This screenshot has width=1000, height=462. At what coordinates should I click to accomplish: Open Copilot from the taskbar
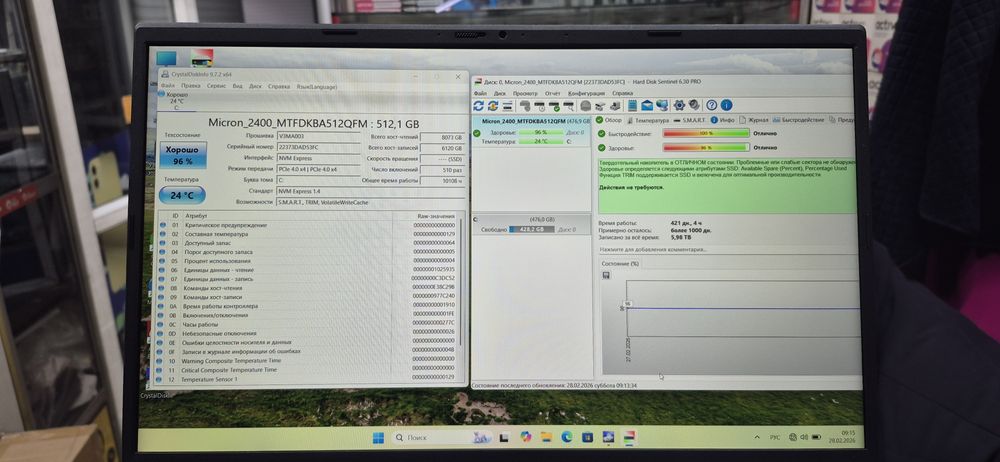(526, 437)
